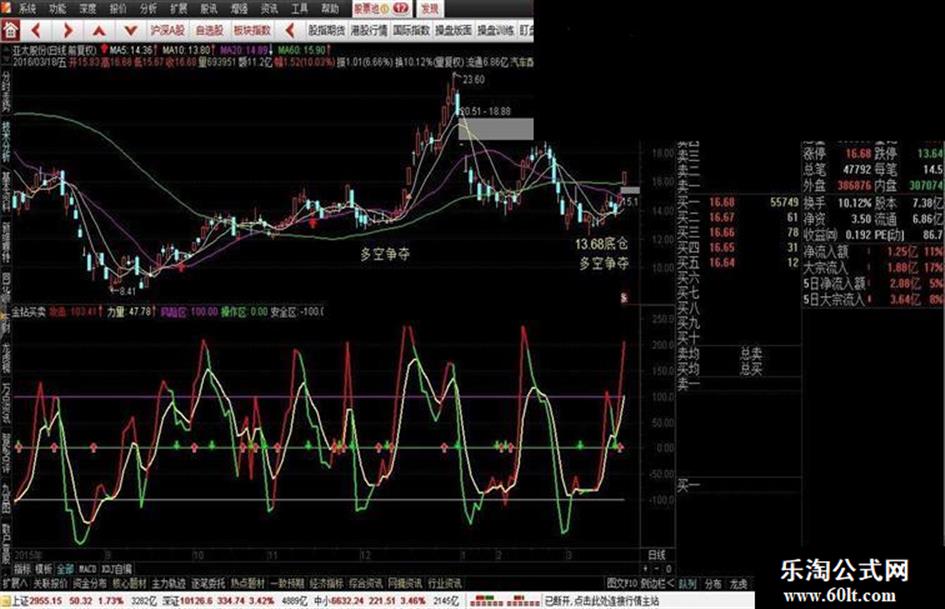
Task: Click the MA5 moving average label
Action: pyautogui.click(x=131, y=50)
